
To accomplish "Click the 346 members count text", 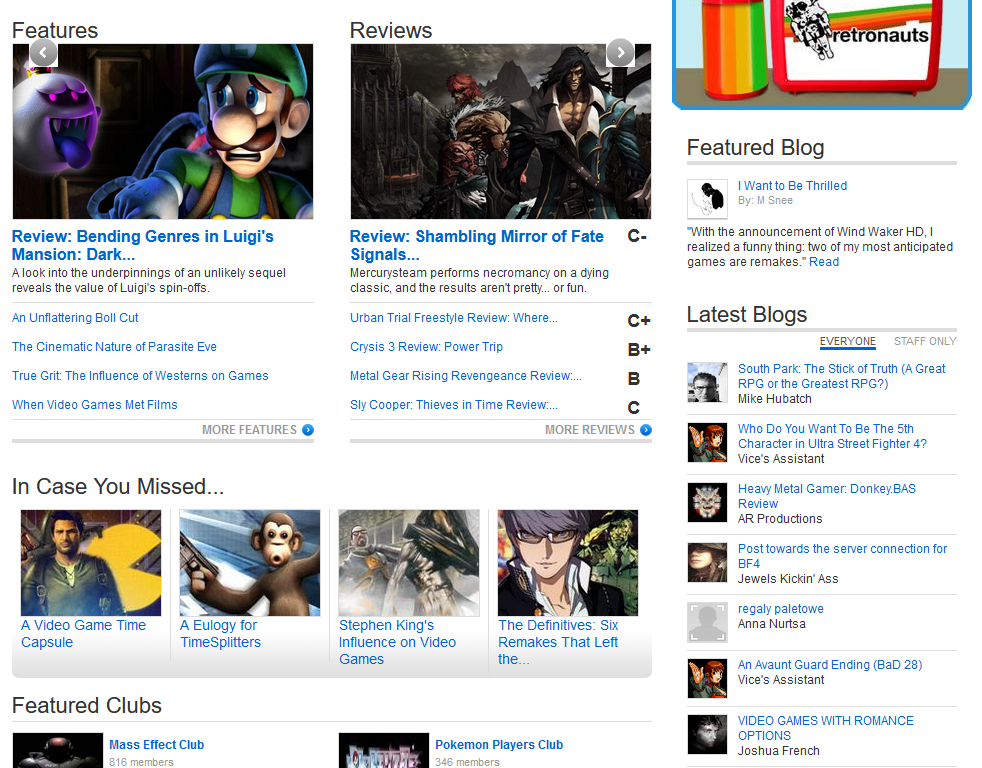I will 467,762.
